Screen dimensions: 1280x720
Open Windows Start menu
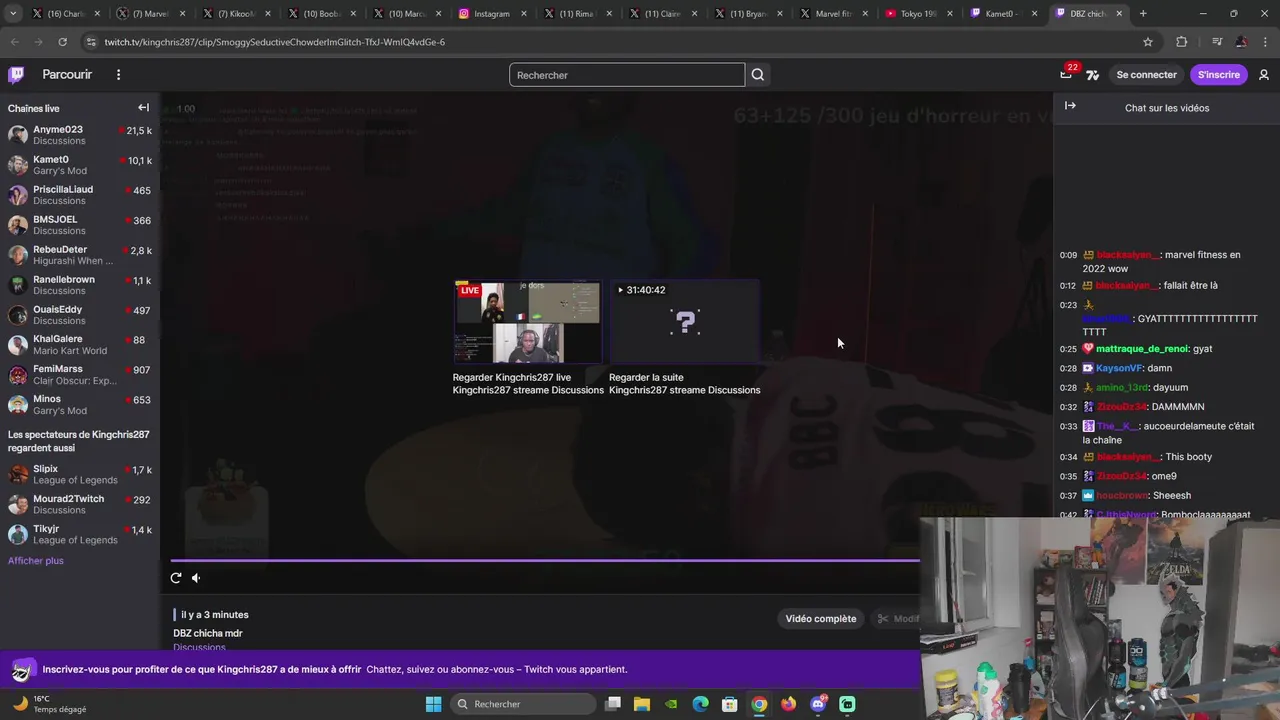click(433, 704)
